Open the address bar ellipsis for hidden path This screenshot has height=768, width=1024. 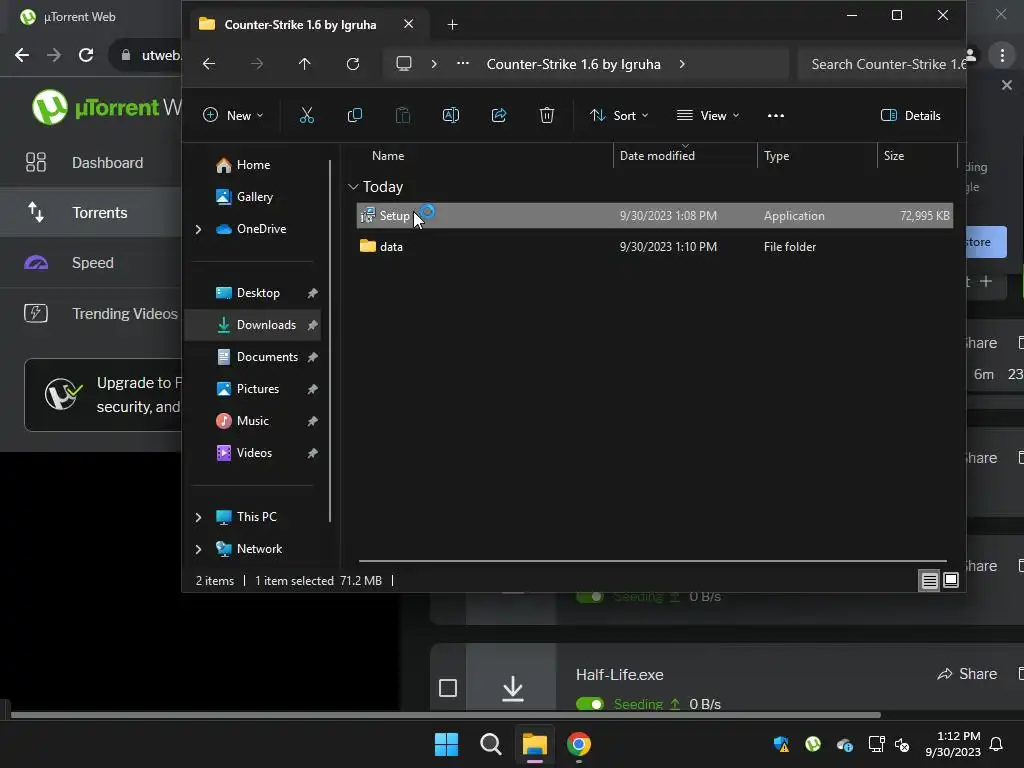462,64
